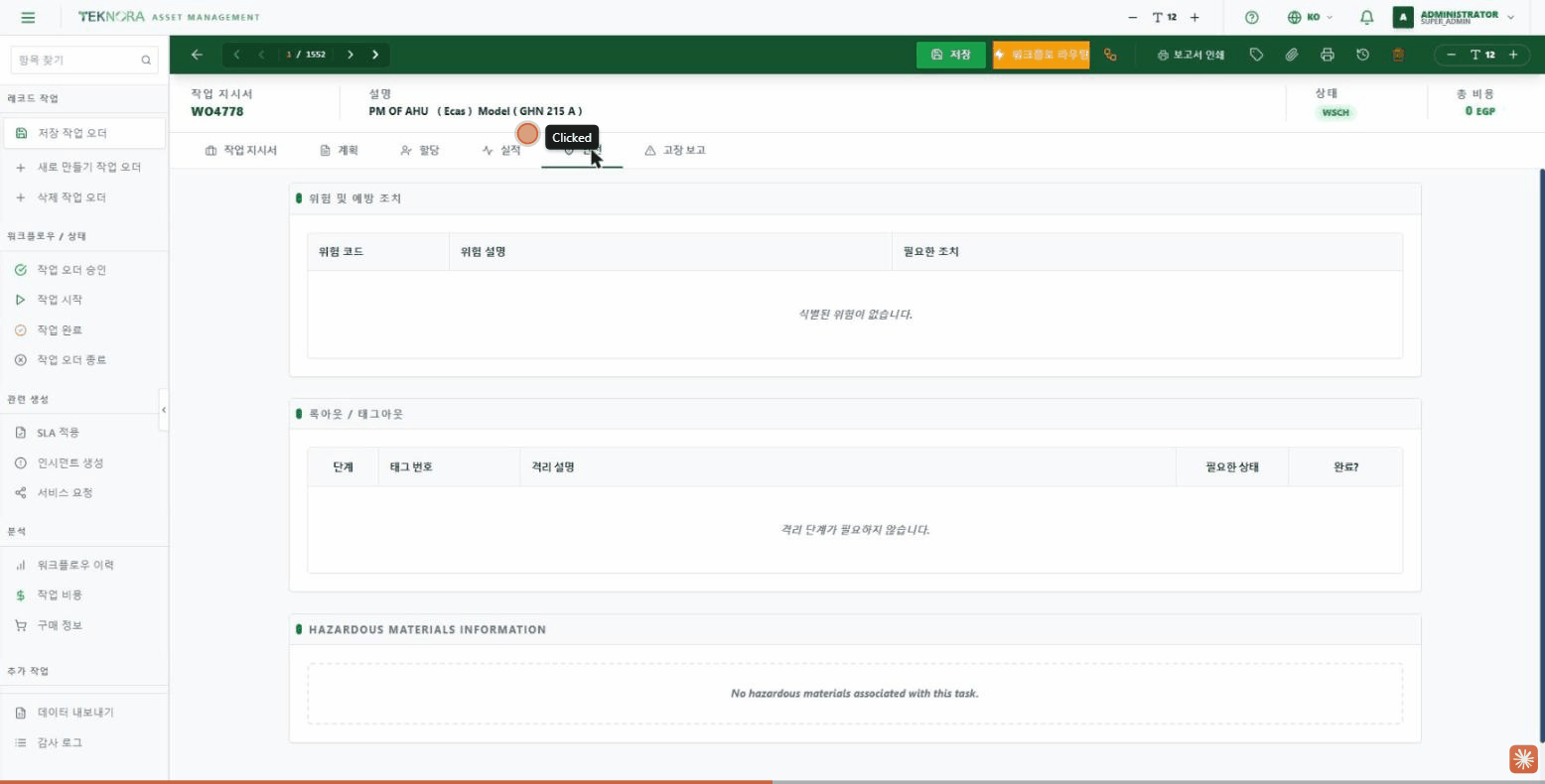Open 인시던트 생성 in sidebar
Image resolution: width=1545 pixels, height=784 pixels.
click(x=83, y=462)
